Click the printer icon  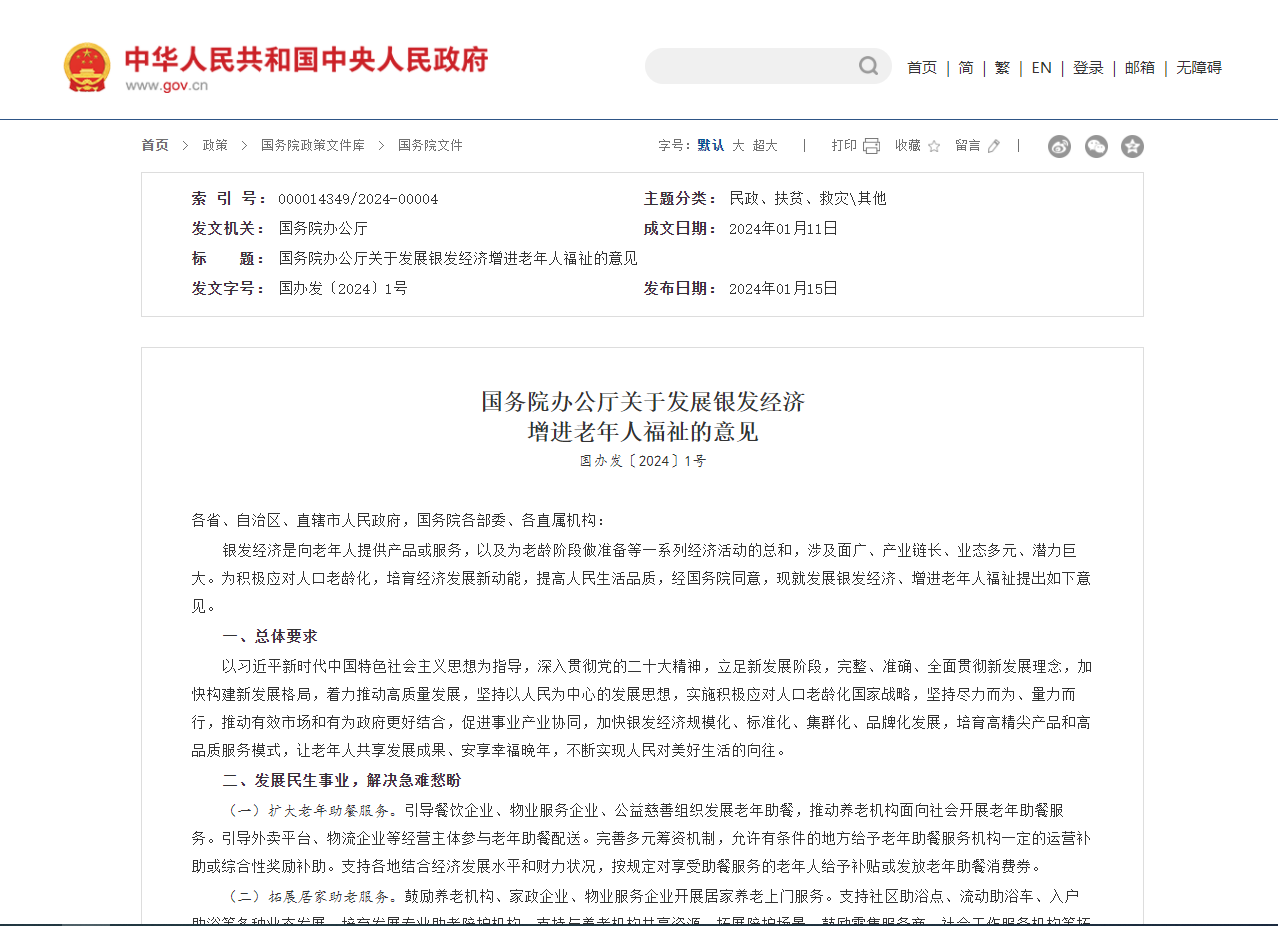871,146
